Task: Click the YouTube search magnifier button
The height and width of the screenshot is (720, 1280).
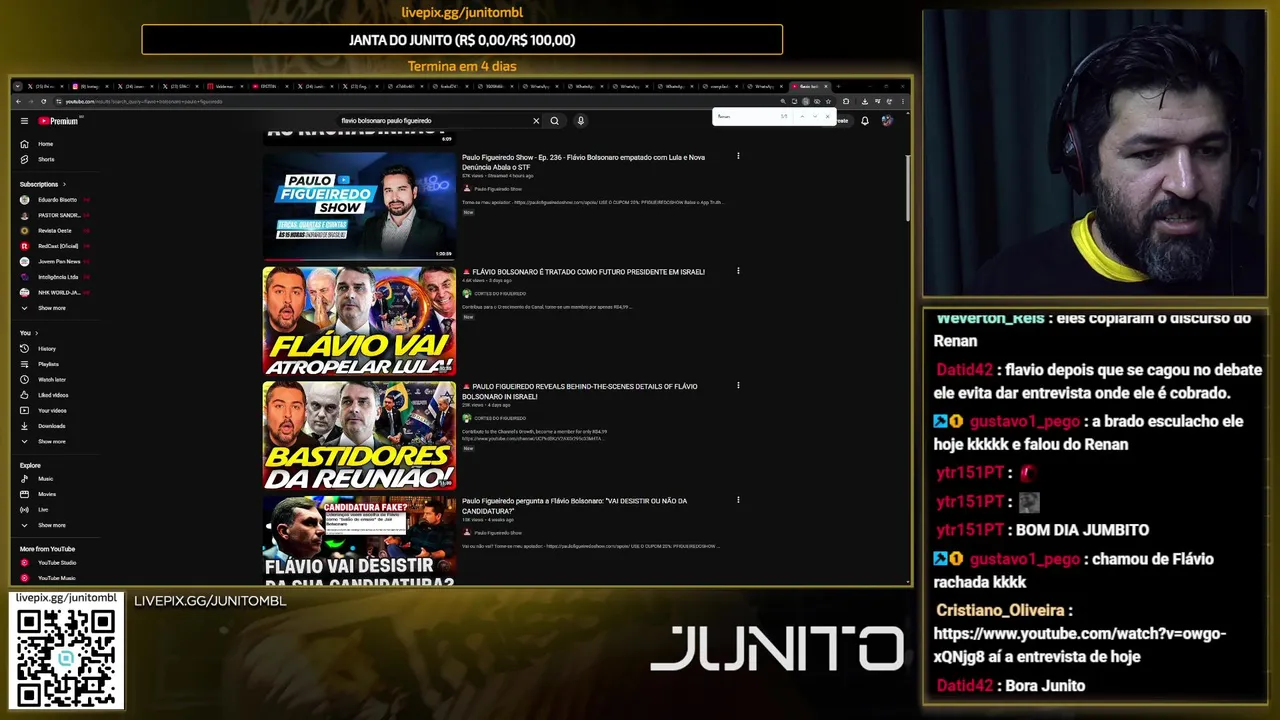Action: 554,121
